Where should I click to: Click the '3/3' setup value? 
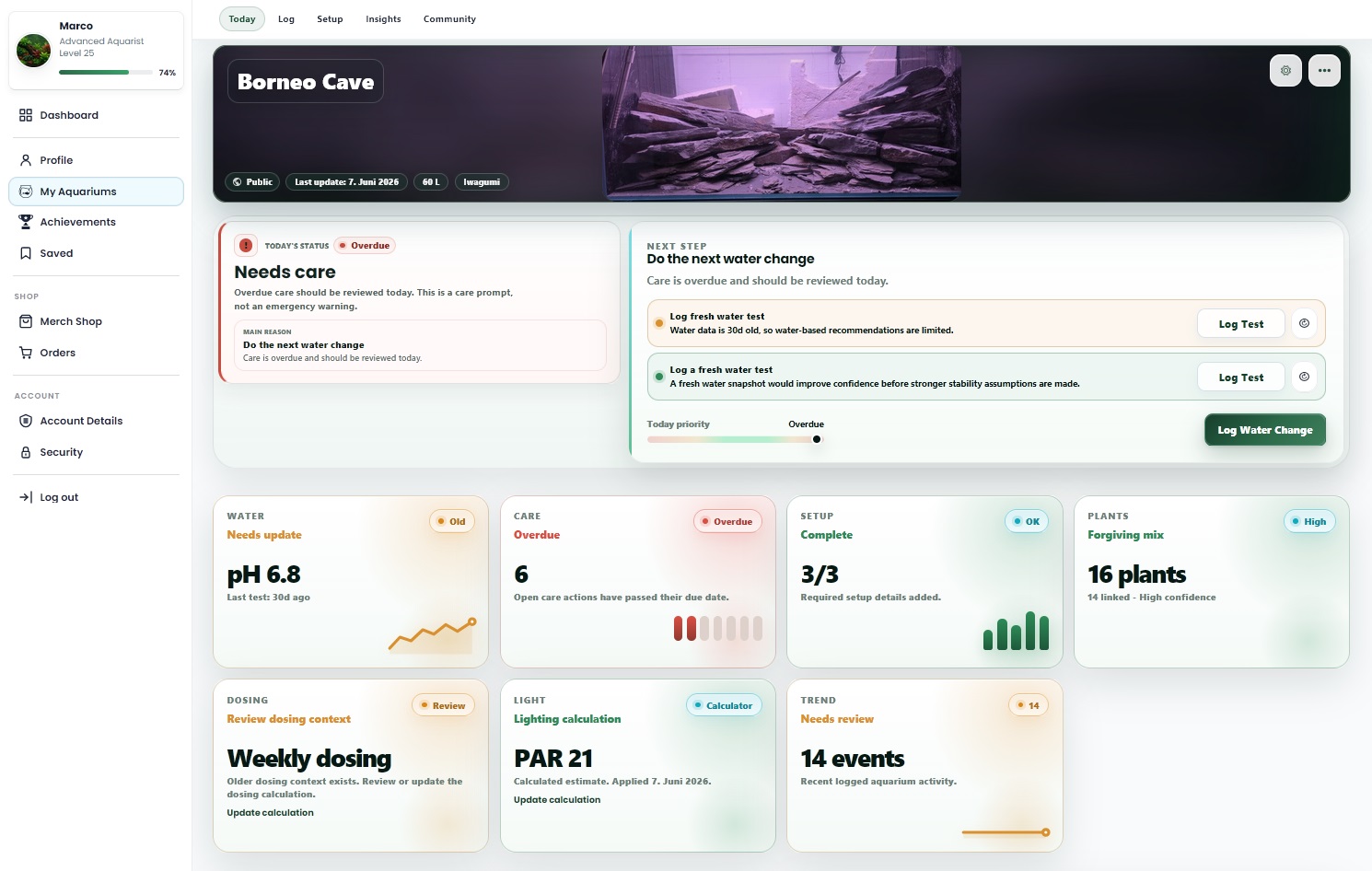coord(820,575)
